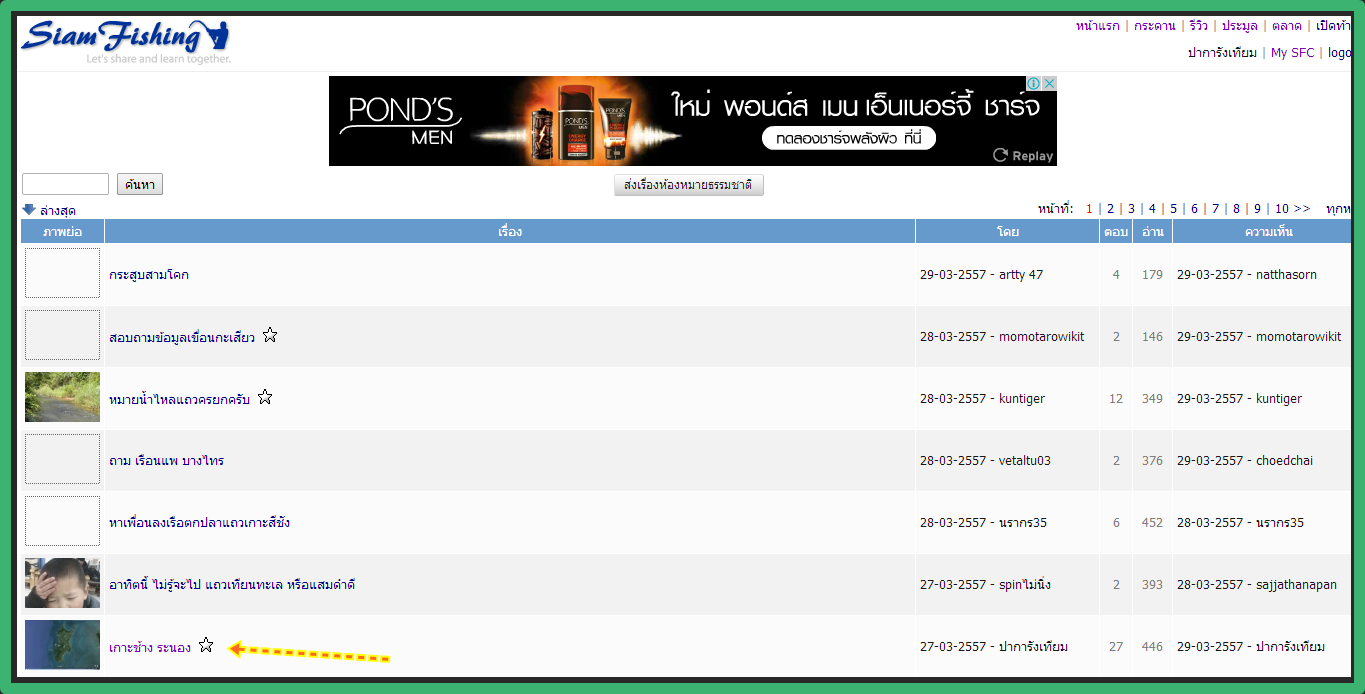This screenshot has height=694, width=1365.
Task: Click star icon beside หมายน้ำไหลแถวครยกครับ
Action: coord(265,397)
